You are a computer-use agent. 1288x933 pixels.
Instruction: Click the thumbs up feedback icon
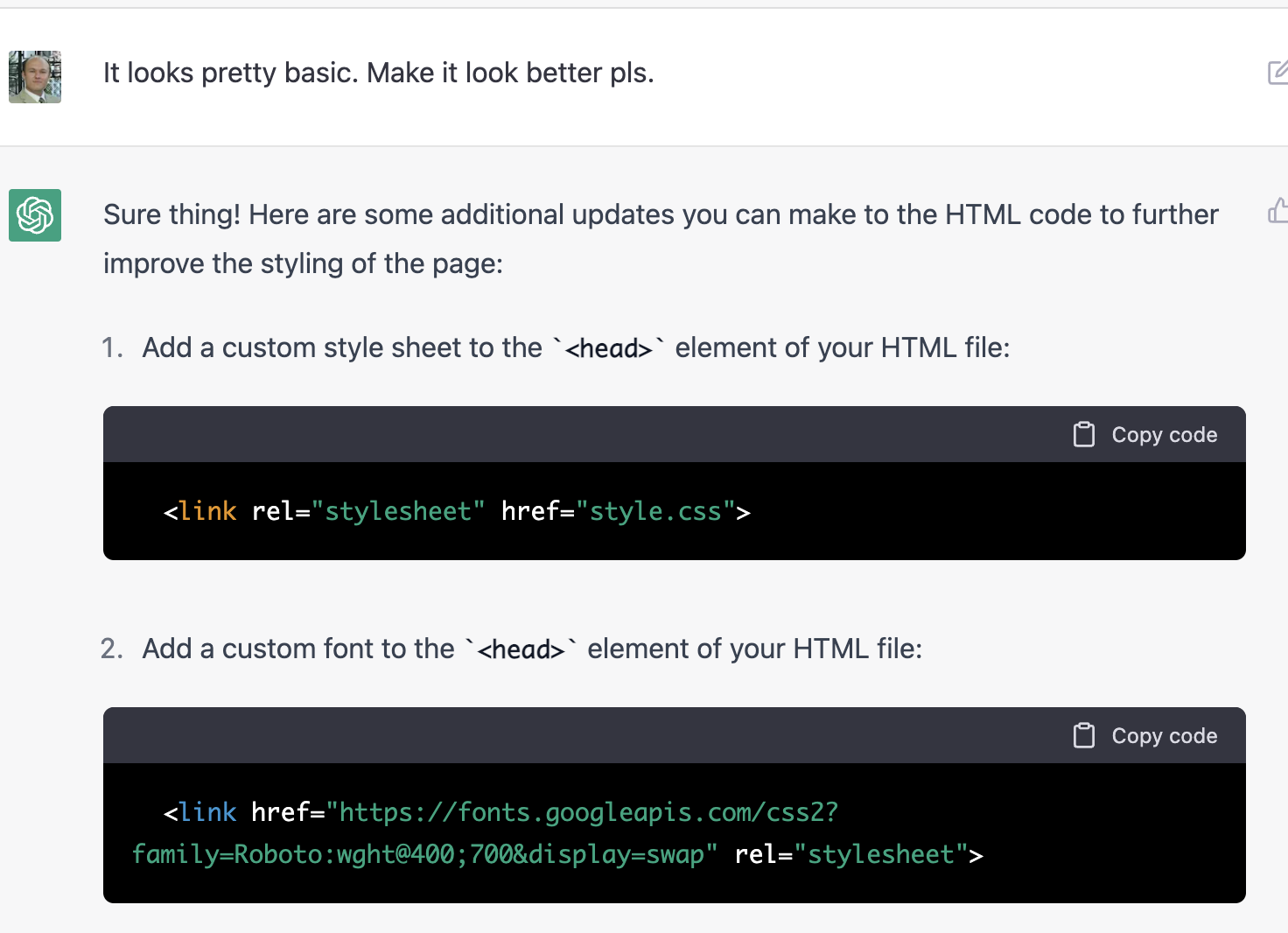click(x=1278, y=210)
